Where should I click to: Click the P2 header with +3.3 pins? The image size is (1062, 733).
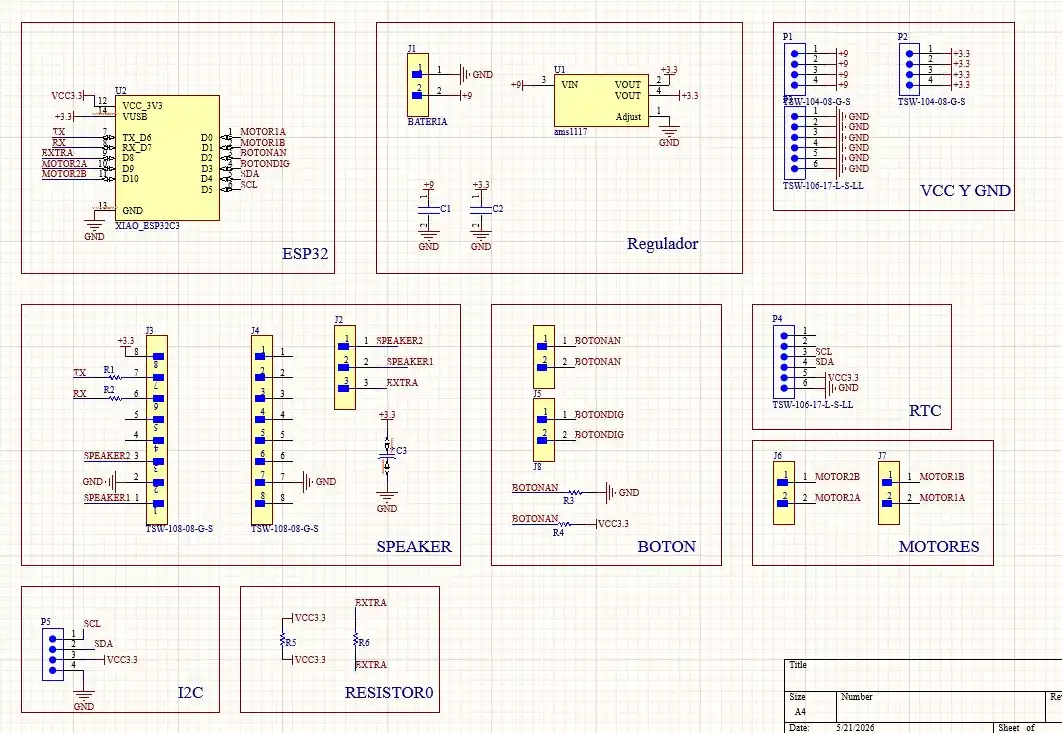tap(910, 69)
